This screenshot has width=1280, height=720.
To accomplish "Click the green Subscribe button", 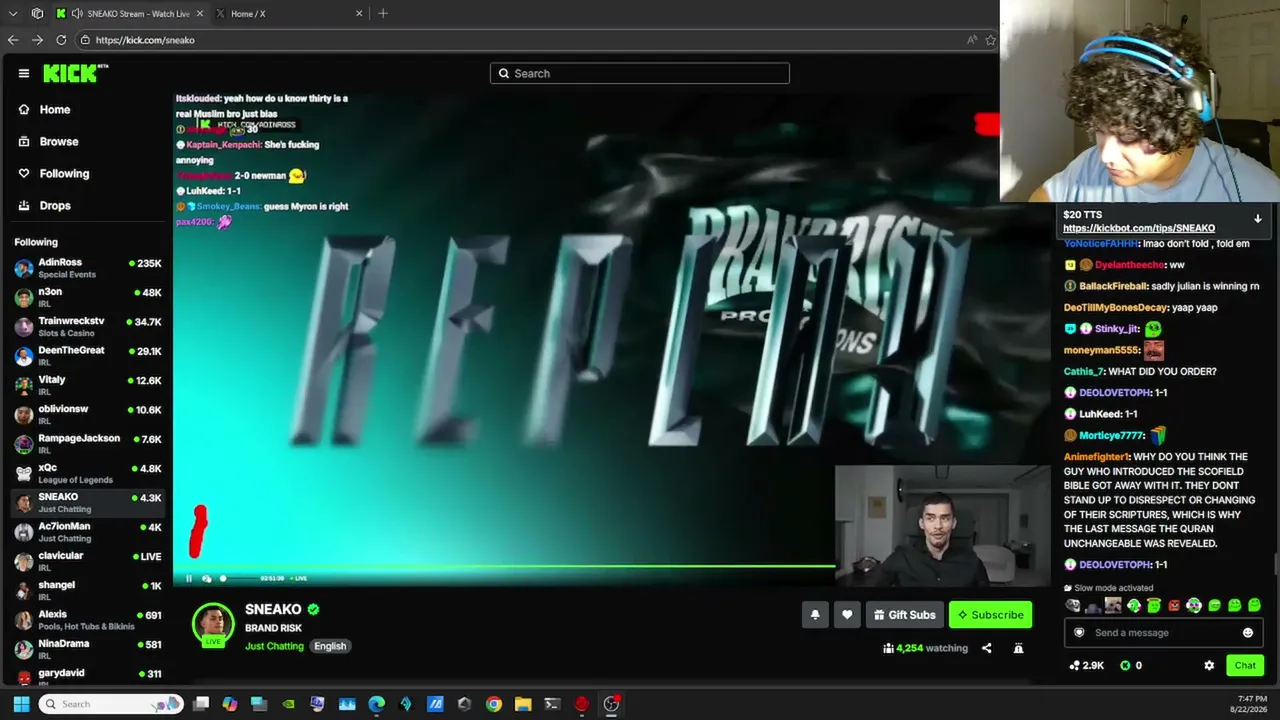I will [990, 615].
